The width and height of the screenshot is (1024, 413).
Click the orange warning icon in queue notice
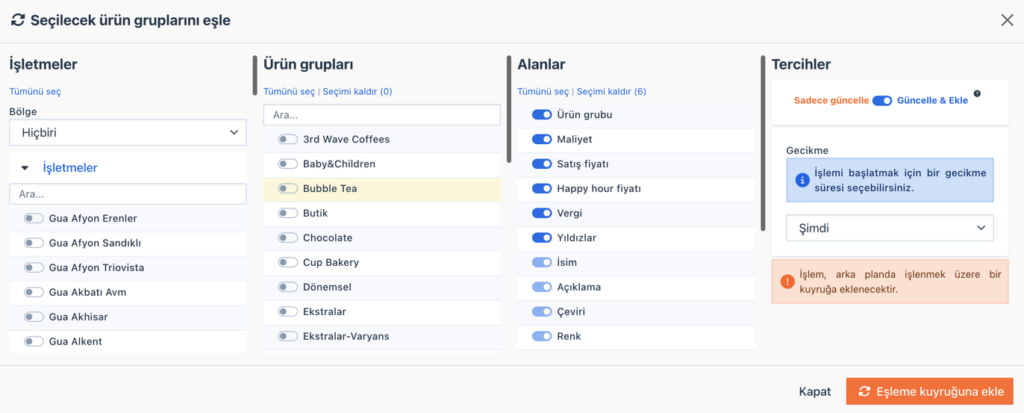(787, 282)
